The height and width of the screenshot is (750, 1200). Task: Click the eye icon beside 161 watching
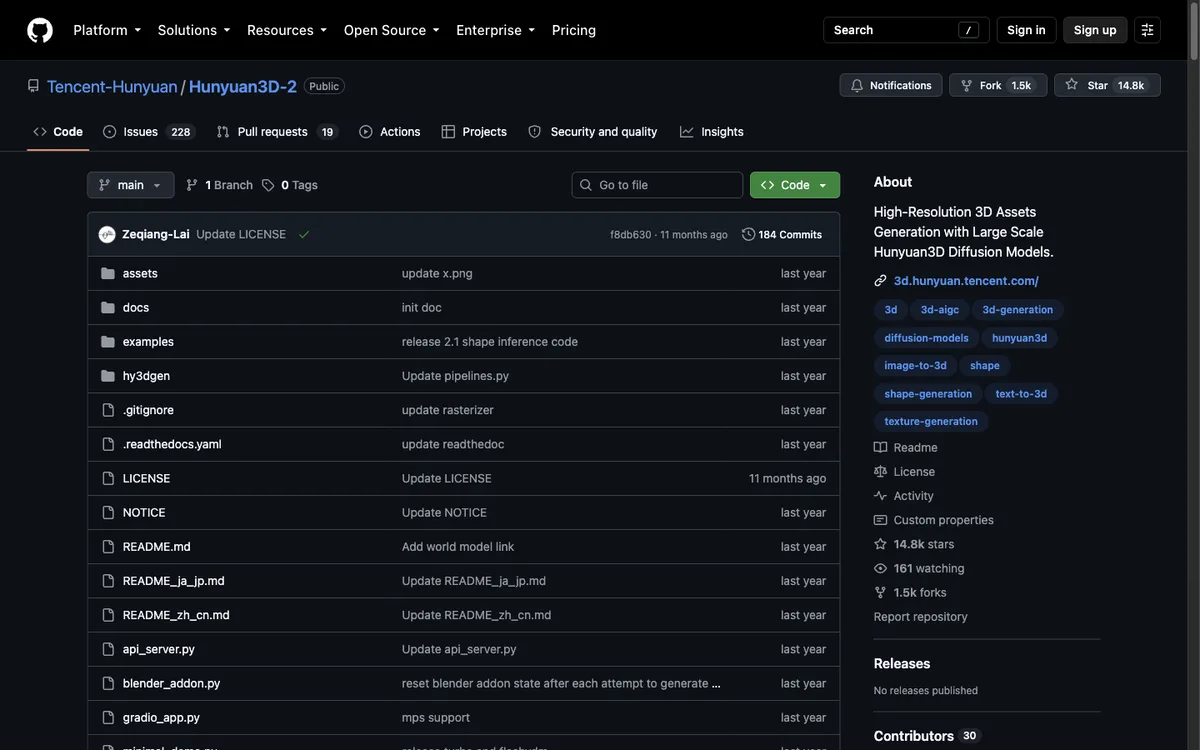tap(880, 568)
